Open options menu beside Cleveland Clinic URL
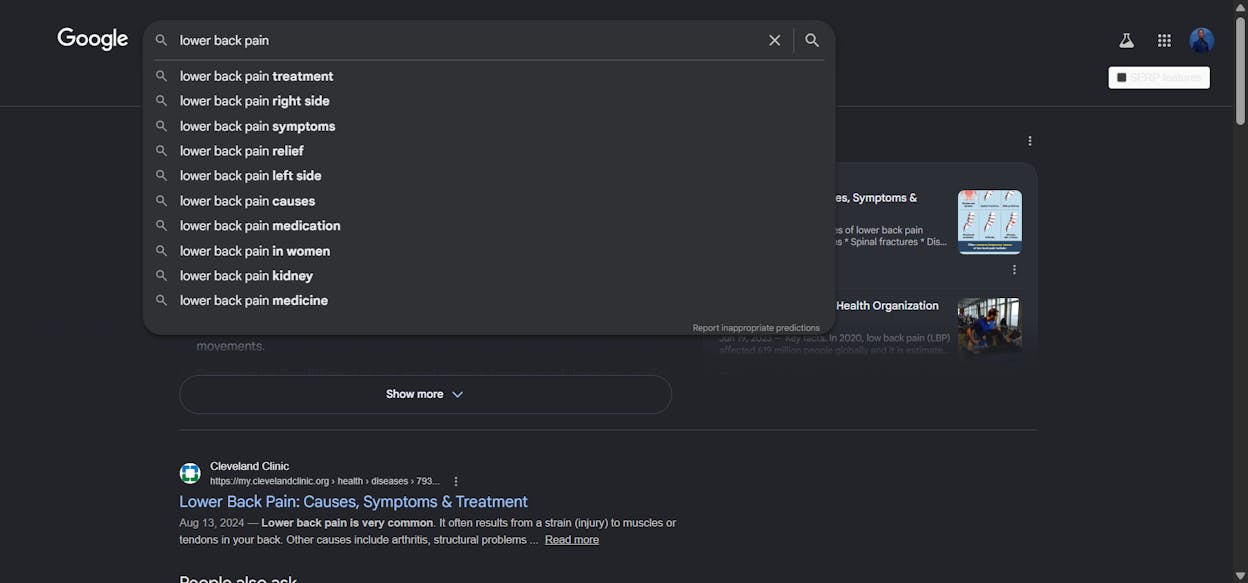The width and height of the screenshot is (1248, 583). click(x=456, y=481)
